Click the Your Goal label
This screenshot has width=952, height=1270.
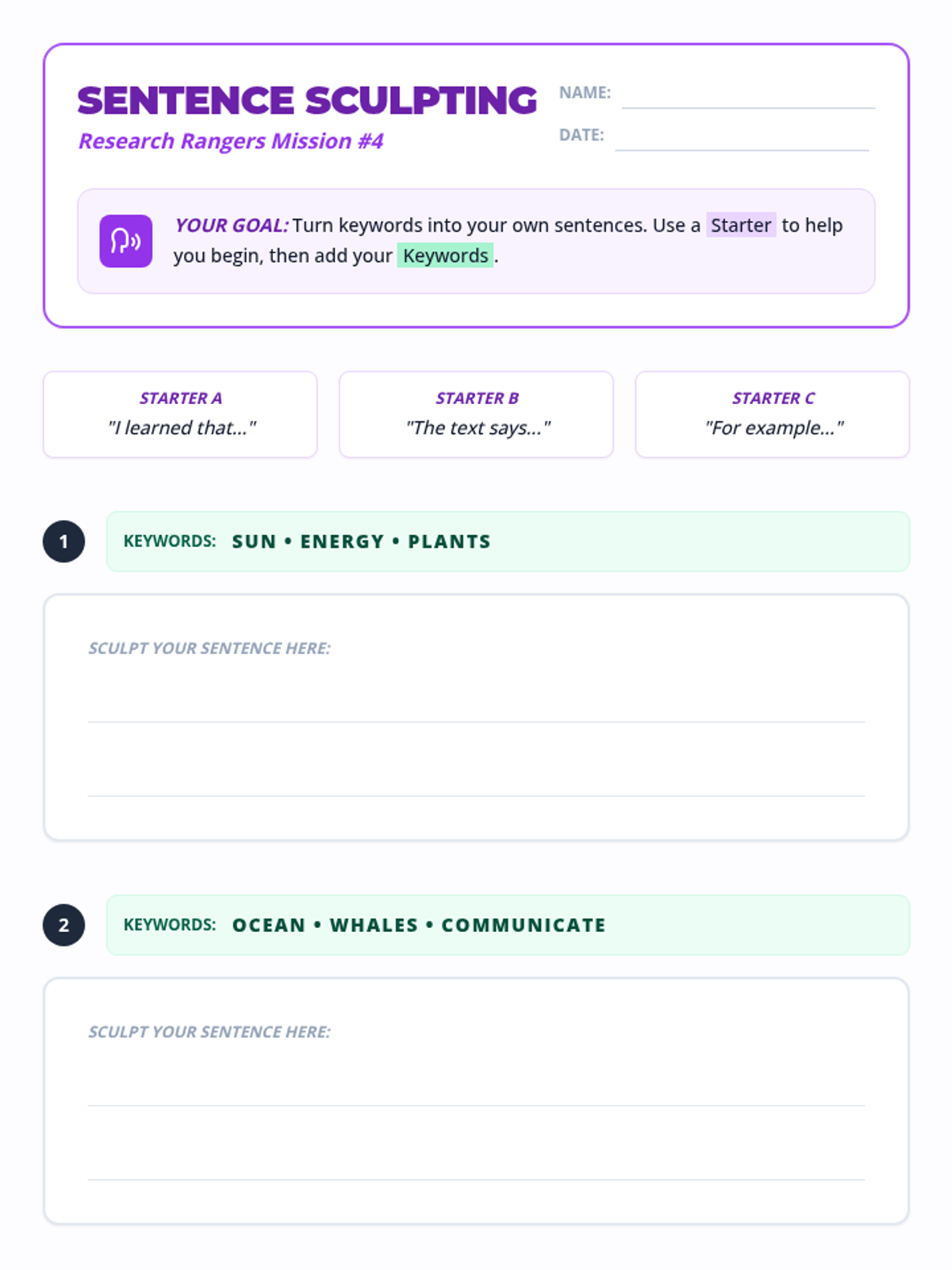232,225
